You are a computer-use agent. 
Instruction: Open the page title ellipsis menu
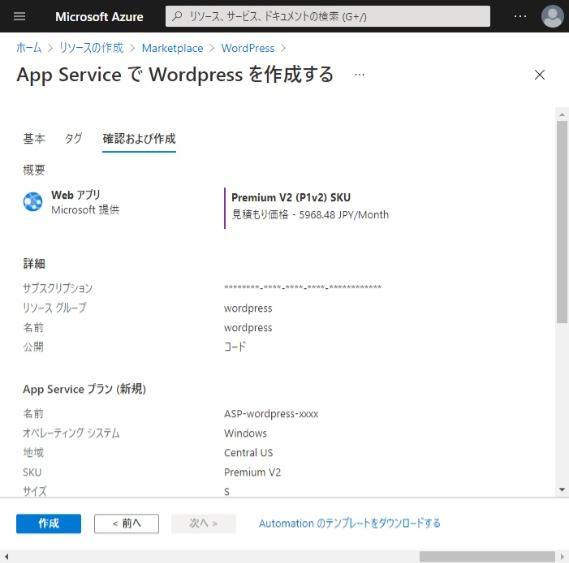tap(359, 75)
